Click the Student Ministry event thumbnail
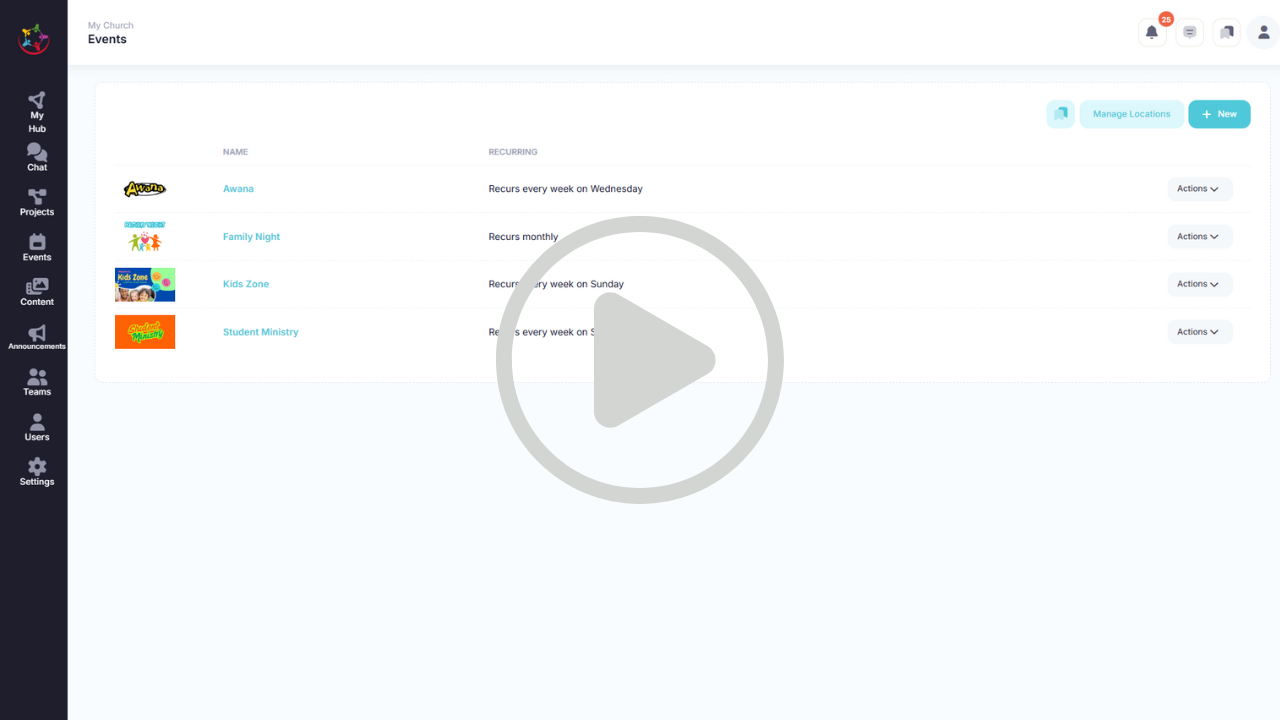1280x720 pixels. coord(145,332)
